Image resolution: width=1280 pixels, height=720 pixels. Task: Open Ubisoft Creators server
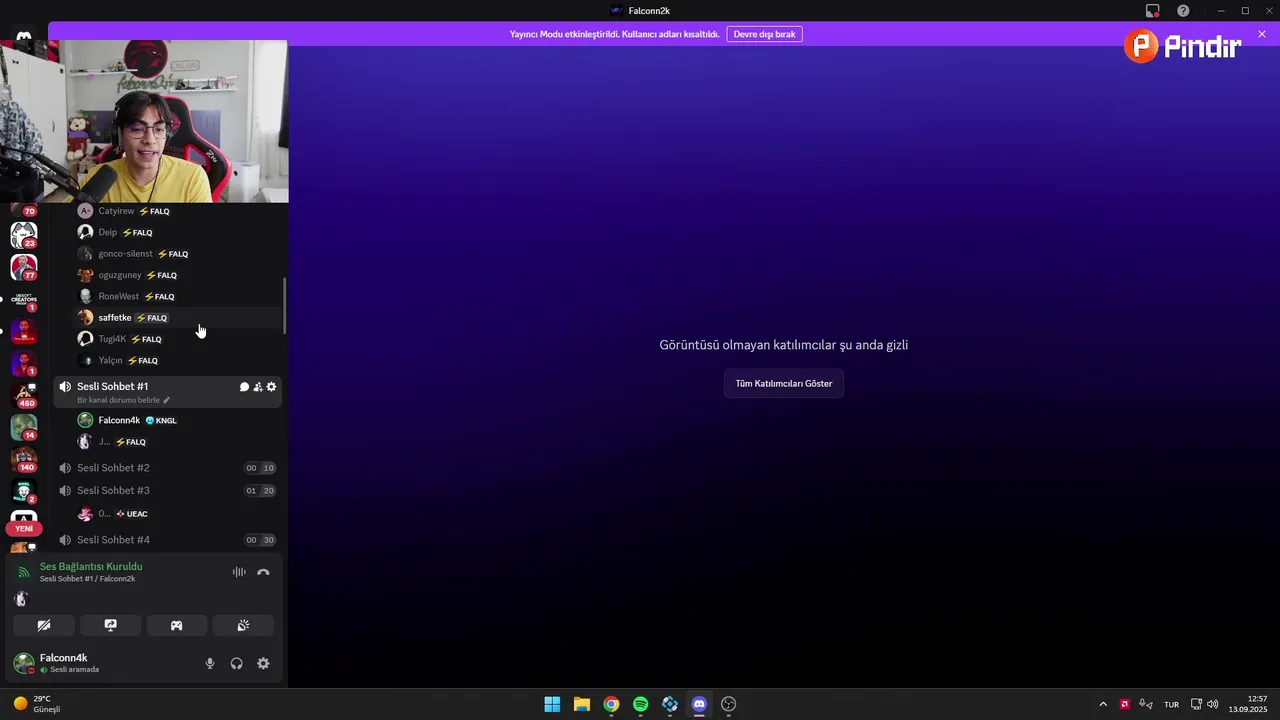24,299
